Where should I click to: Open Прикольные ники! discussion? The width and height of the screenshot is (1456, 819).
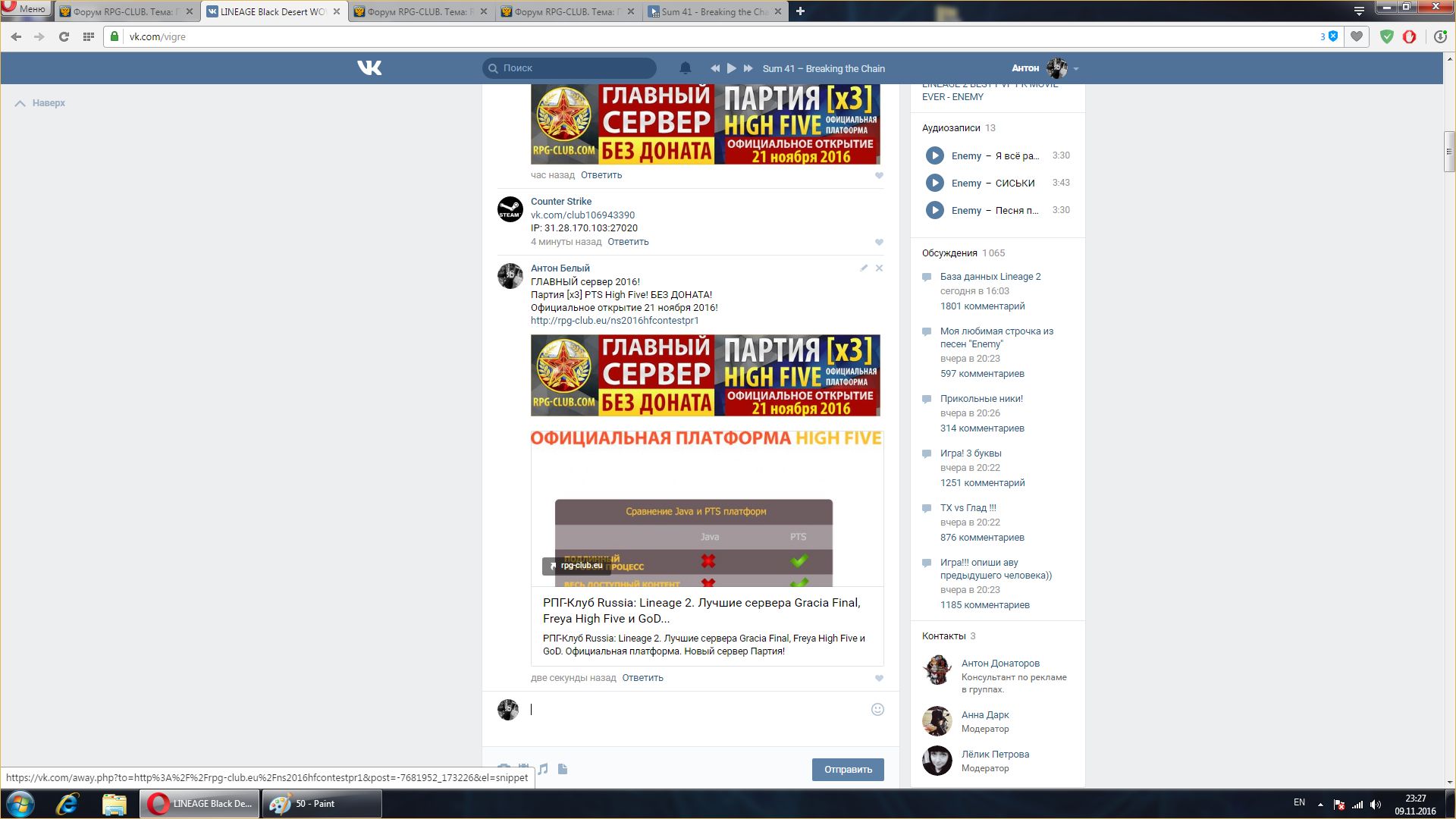coord(981,399)
